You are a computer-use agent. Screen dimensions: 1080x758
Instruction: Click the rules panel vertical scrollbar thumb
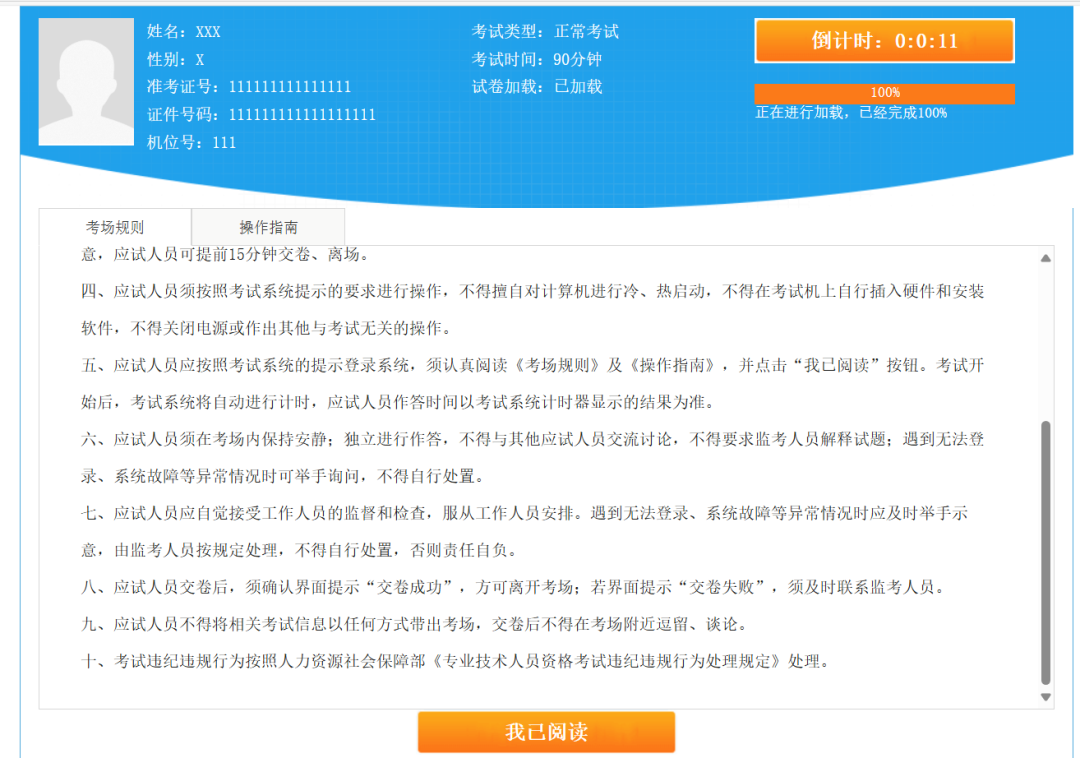click(1046, 550)
